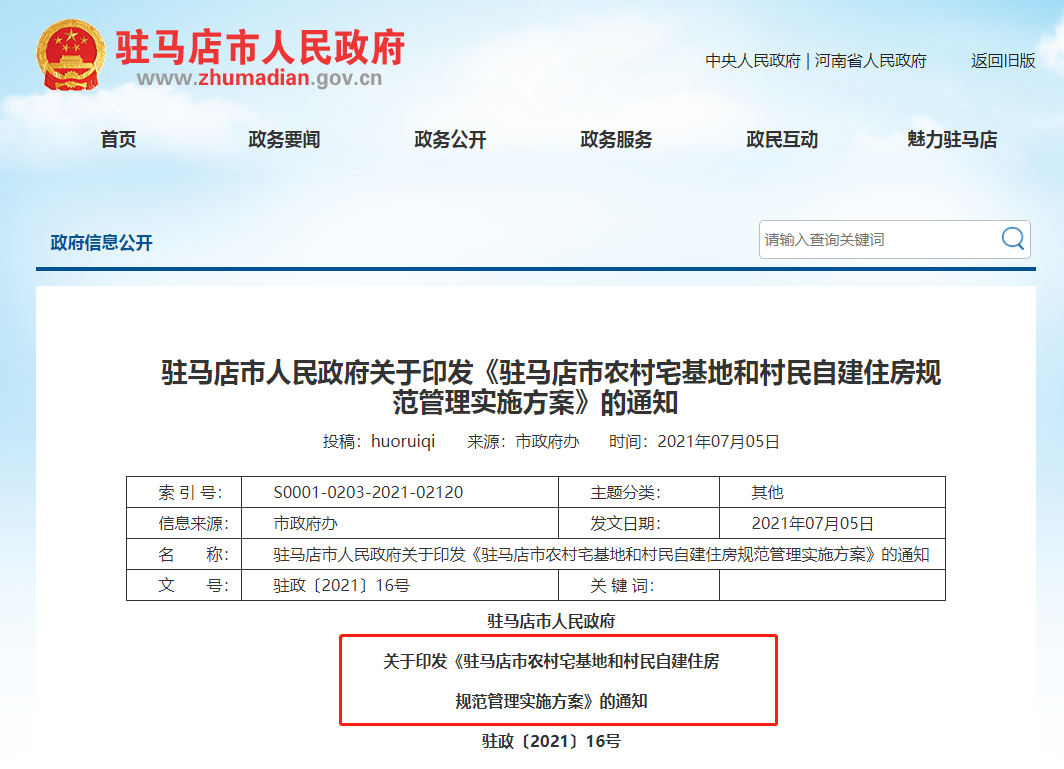
Task: Click the www.zhumadian.gov.cn URL text
Action: click(x=259, y=78)
